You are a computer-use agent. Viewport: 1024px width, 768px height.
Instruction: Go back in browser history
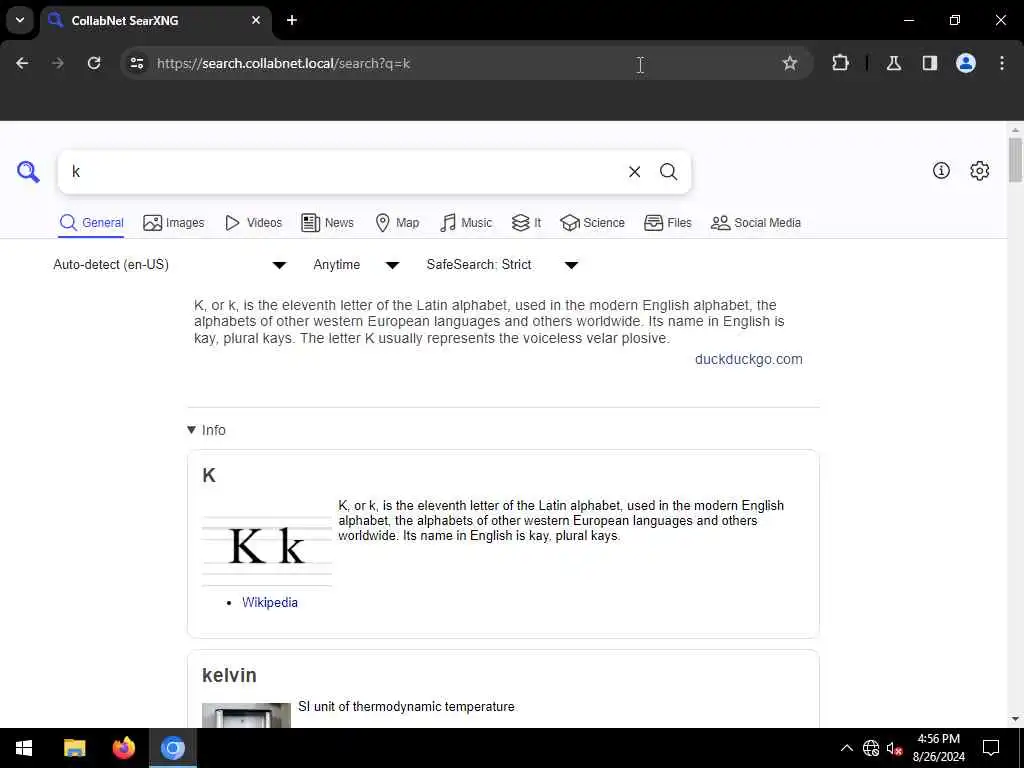(22, 63)
